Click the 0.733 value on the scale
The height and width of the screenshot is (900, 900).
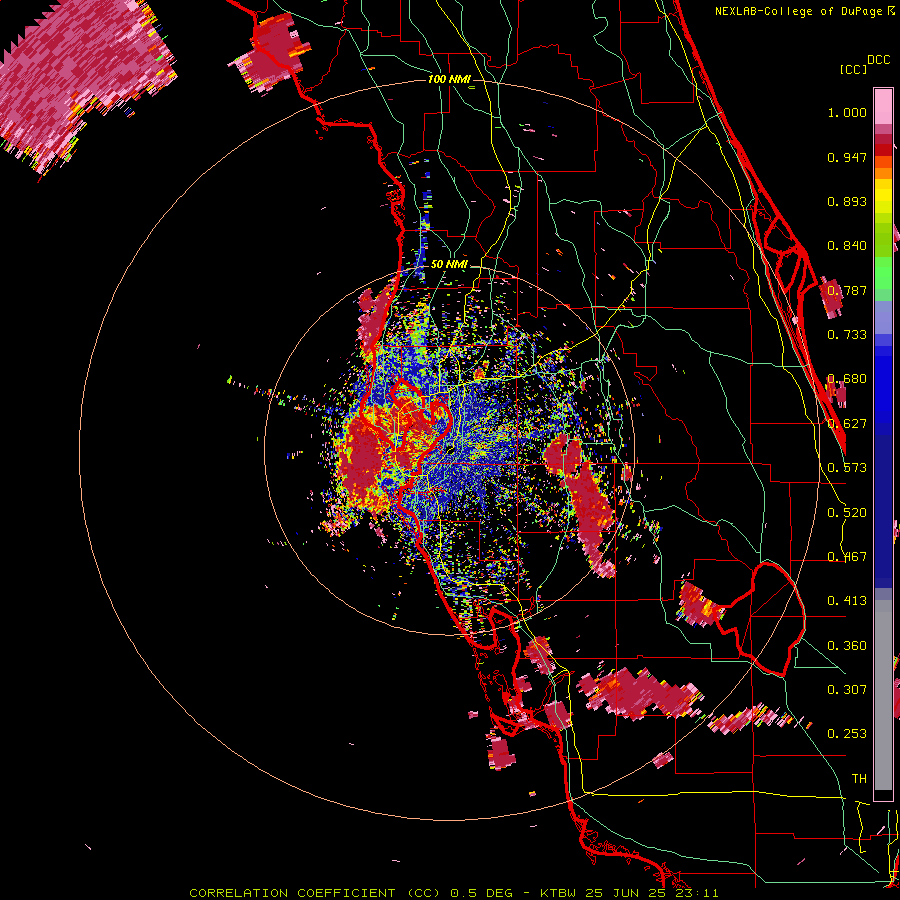point(847,335)
